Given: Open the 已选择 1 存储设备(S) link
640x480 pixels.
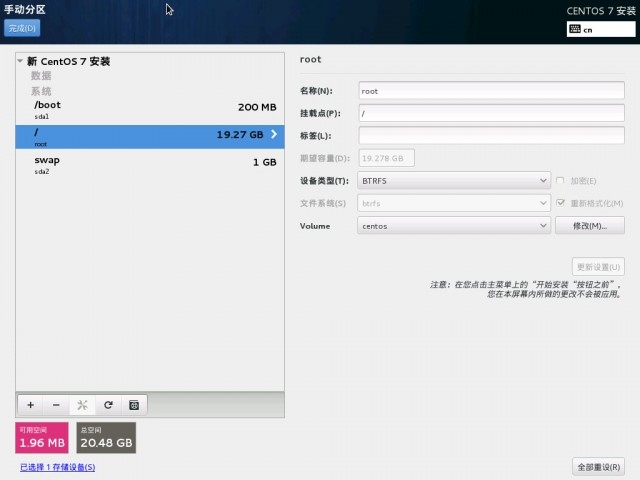Looking at the screenshot, I should click(x=58, y=467).
